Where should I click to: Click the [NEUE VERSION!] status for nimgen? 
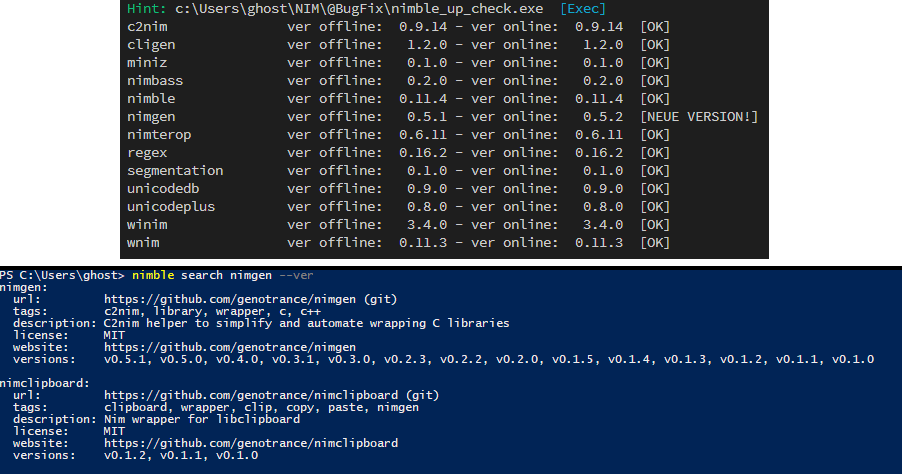pos(699,117)
